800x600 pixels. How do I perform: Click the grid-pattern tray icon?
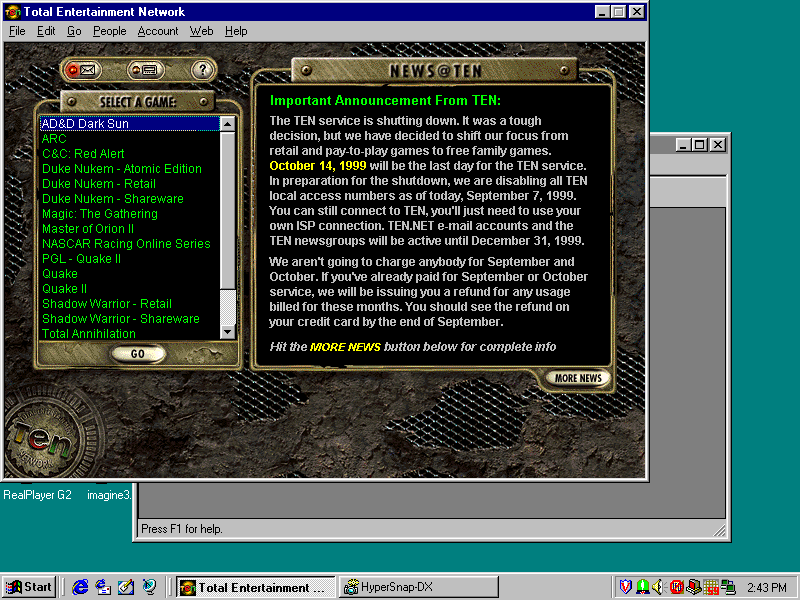[711, 587]
